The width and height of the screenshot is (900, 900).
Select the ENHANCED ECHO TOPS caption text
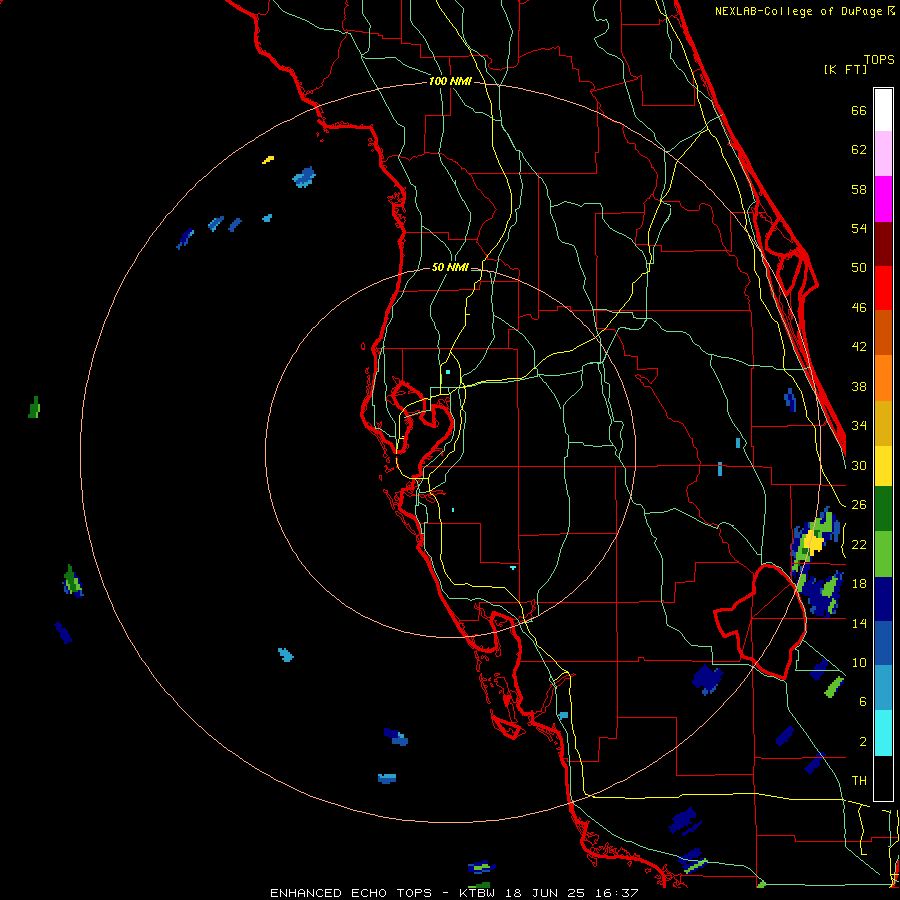click(x=351, y=893)
